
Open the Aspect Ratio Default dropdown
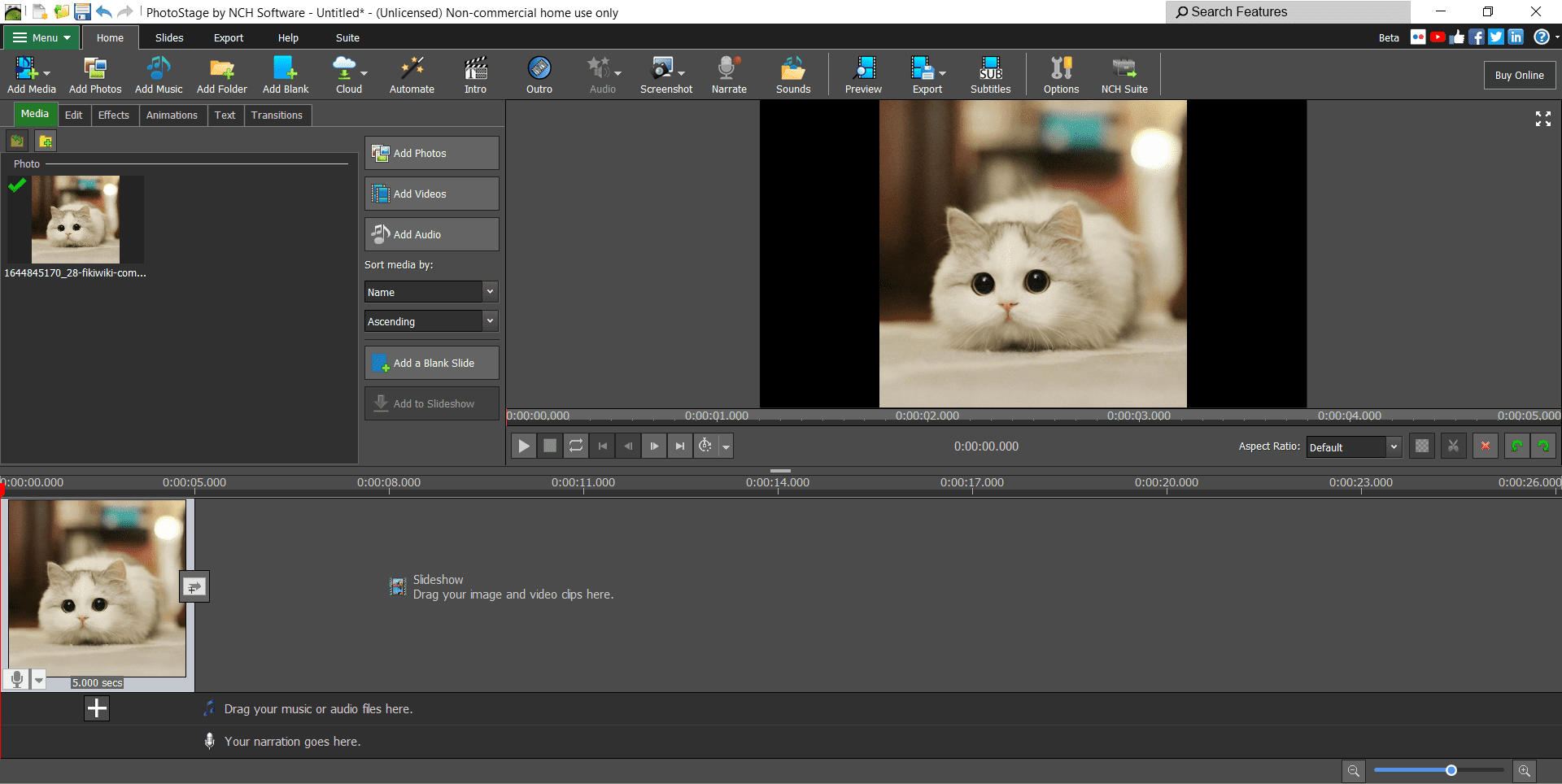pos(1354,447)
